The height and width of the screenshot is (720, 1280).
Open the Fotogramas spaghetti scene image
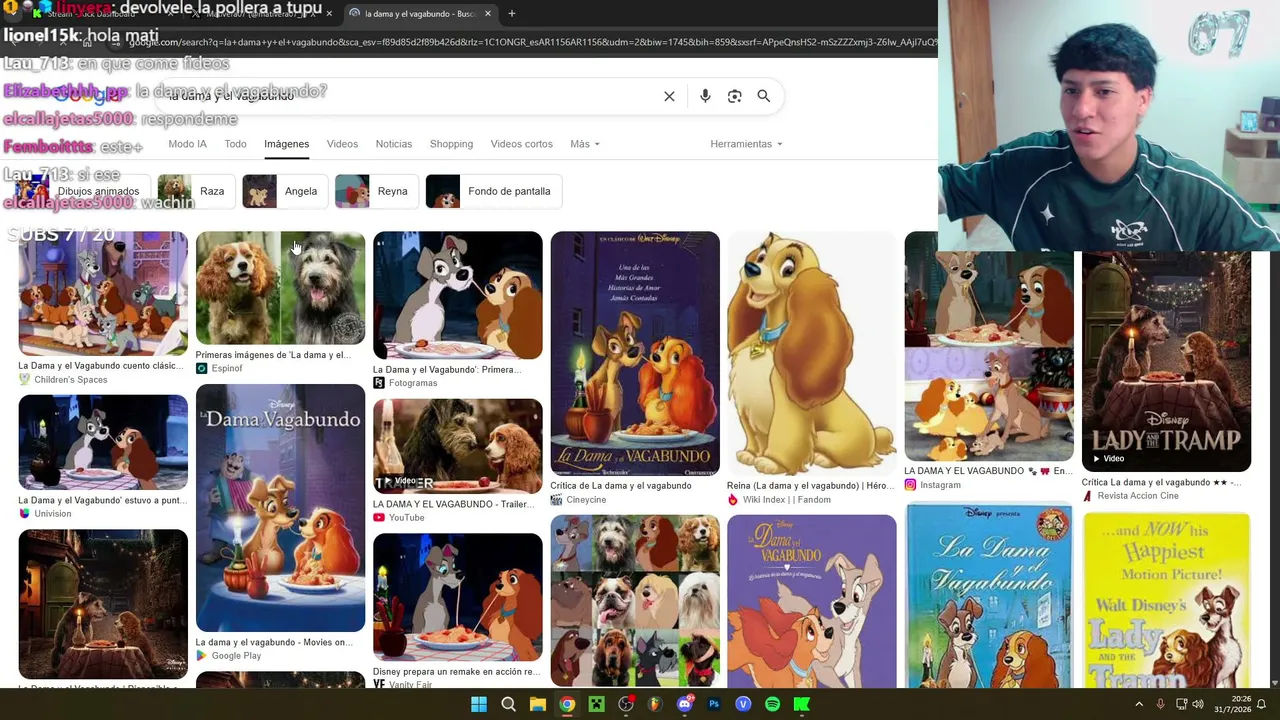tap(458, 295)
